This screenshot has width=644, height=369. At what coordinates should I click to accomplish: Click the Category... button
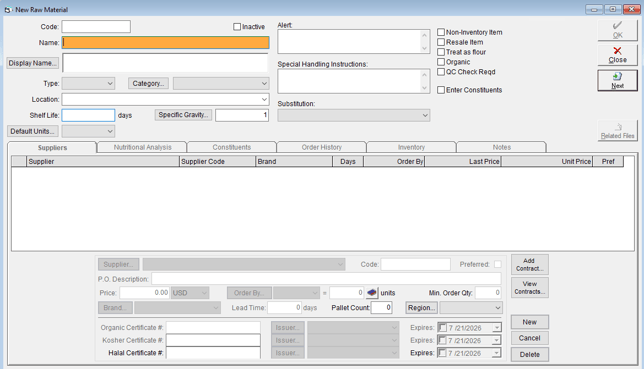pos(148,83)
